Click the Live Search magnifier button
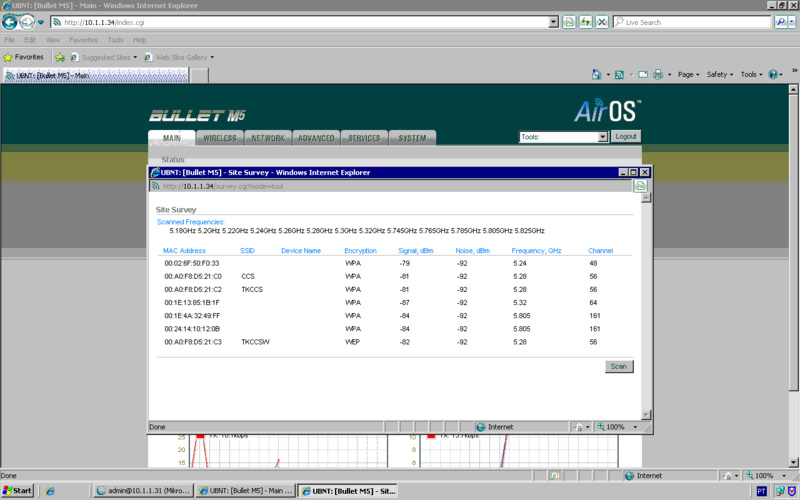This screenshot has width=800, height=500. 780,22
